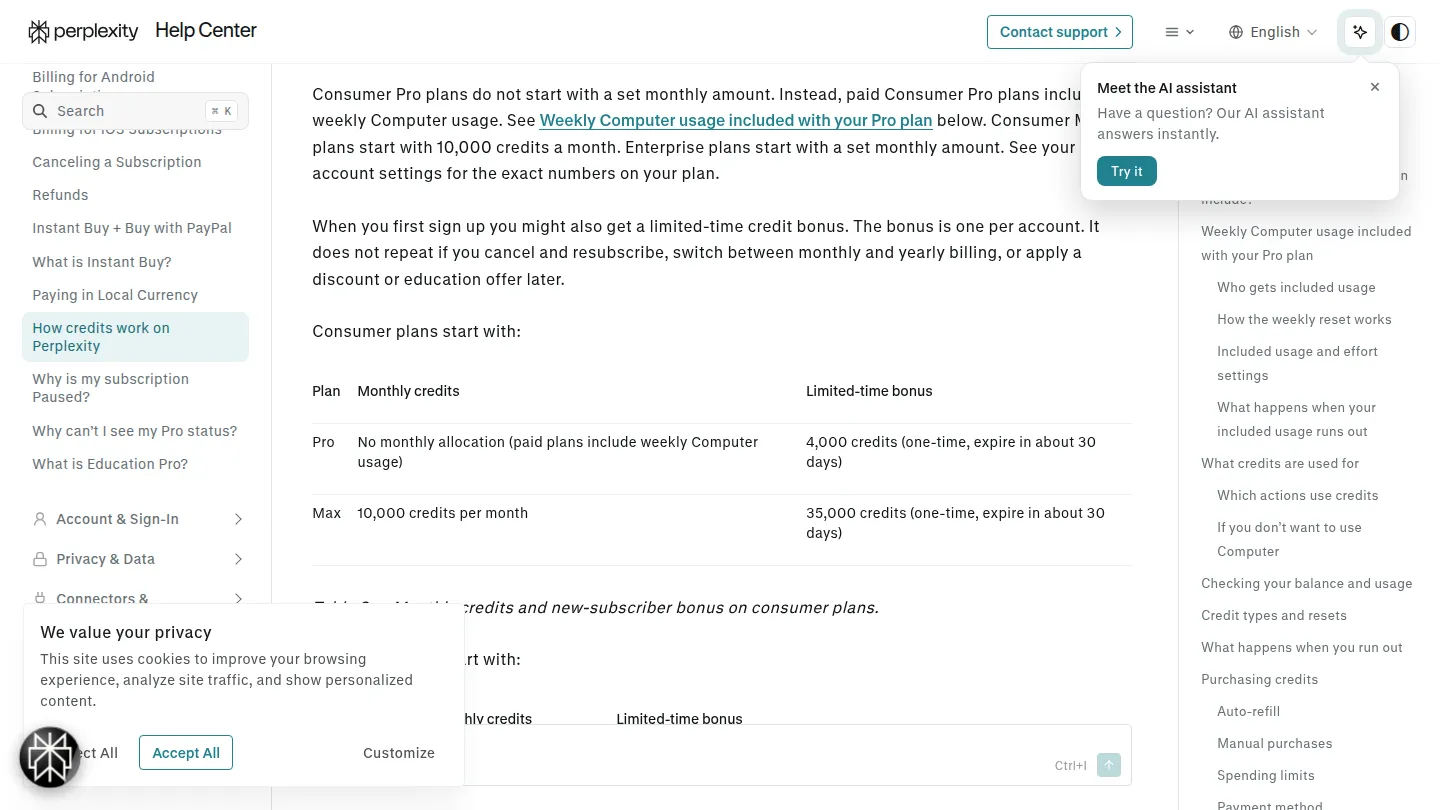This screenshot has height=810, width=1440.
Task: Expand the Account & Sign-In section chevron
Action: point(238,519)
